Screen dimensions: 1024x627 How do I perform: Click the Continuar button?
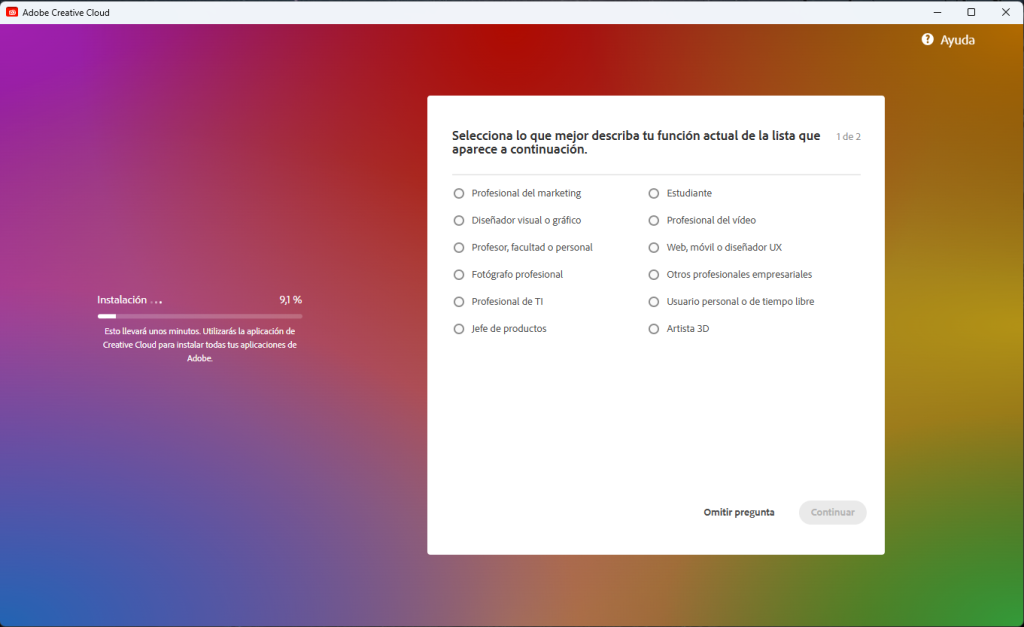click(832, 512)
